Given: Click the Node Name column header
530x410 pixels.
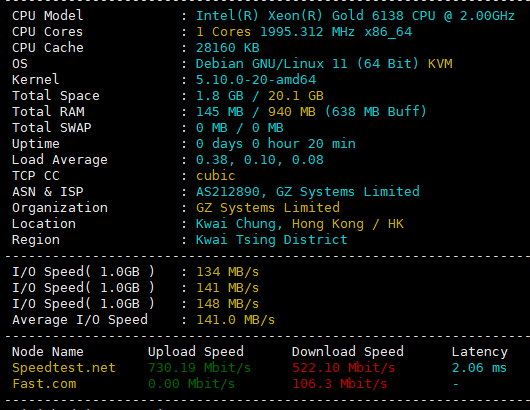Looking at the screenshot, I should (x=48, y=352).
